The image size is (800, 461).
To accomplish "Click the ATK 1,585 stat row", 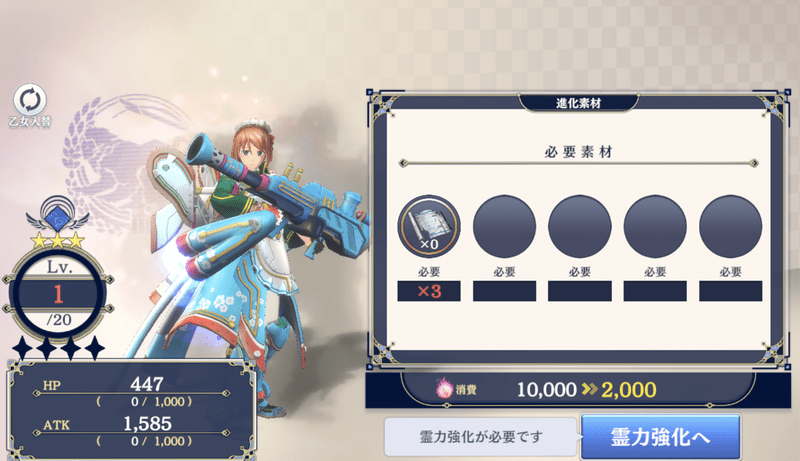I will pyautogui.click(x=133, y=431).
